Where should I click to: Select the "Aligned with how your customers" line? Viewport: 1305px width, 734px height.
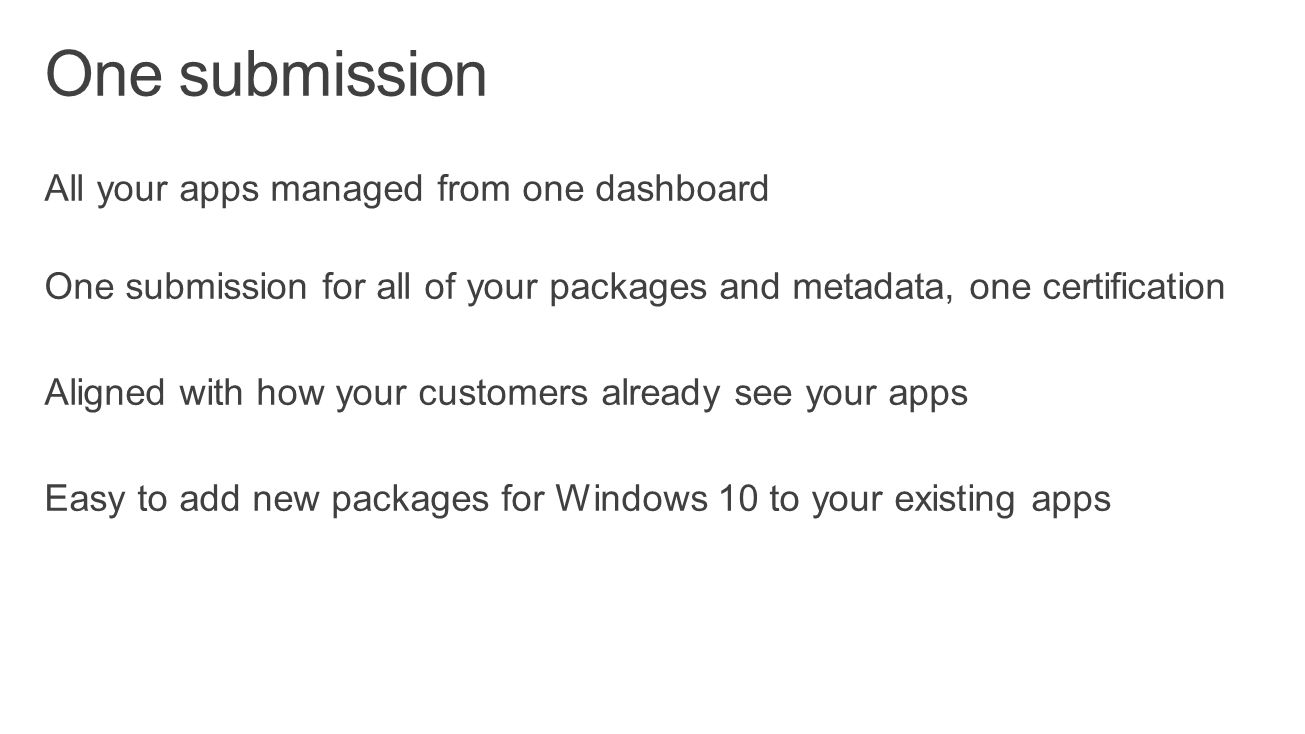pyautogui.click(x=506, y=394)
